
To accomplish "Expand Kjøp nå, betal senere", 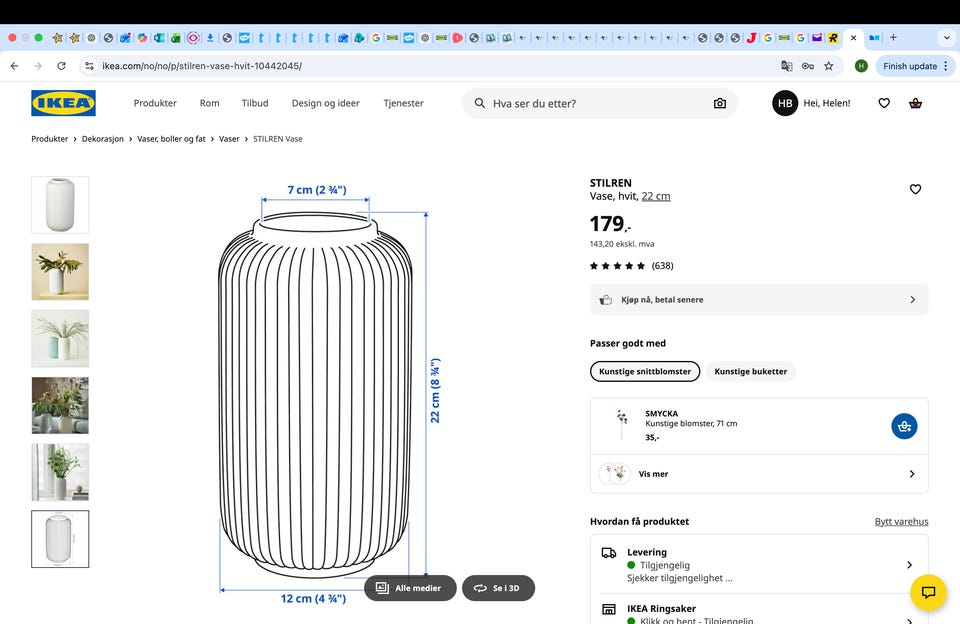I will coord(759,300).
